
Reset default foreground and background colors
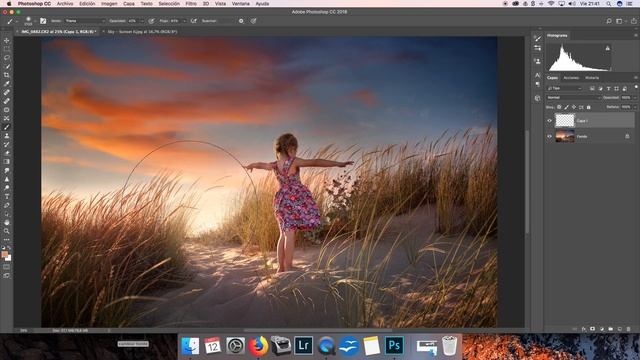tap(4, 248)
